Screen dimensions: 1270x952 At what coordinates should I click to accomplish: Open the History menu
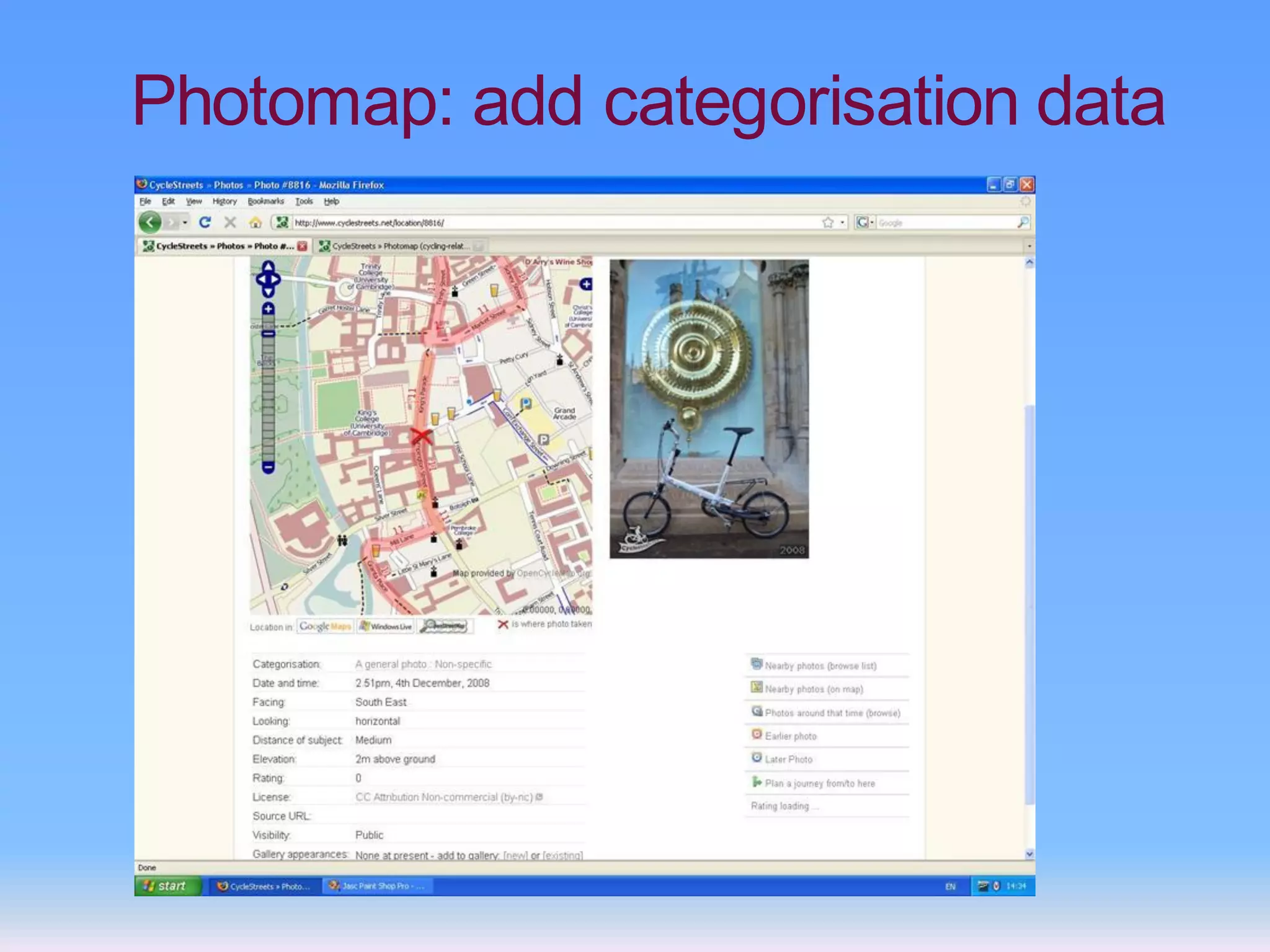[224, 201]
